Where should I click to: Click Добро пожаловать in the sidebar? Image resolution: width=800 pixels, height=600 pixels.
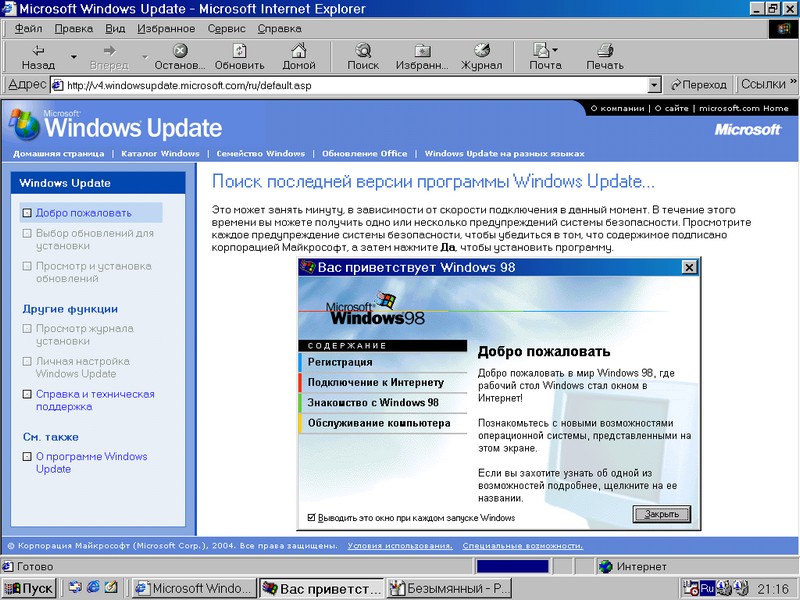84,213
